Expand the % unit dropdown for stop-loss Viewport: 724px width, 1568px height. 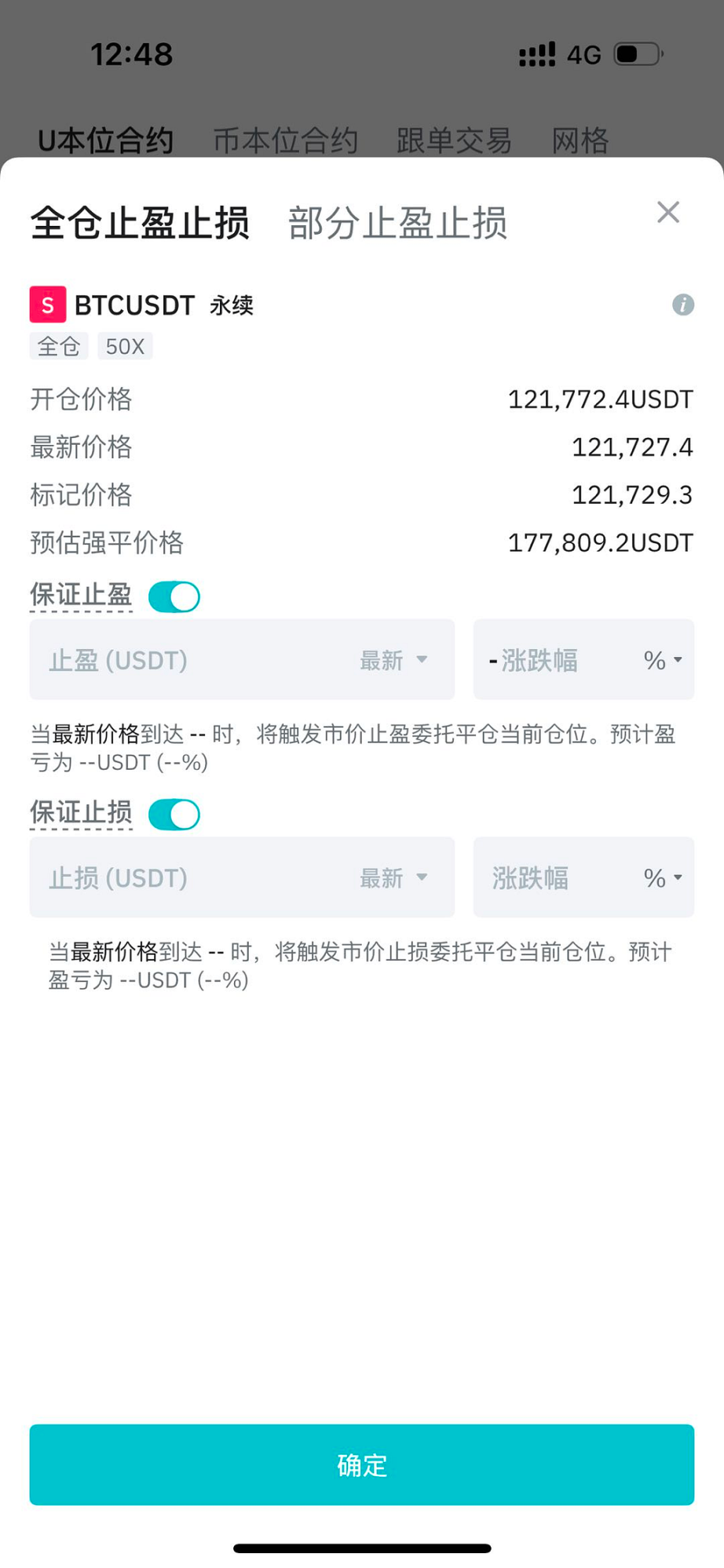(663, 877)
